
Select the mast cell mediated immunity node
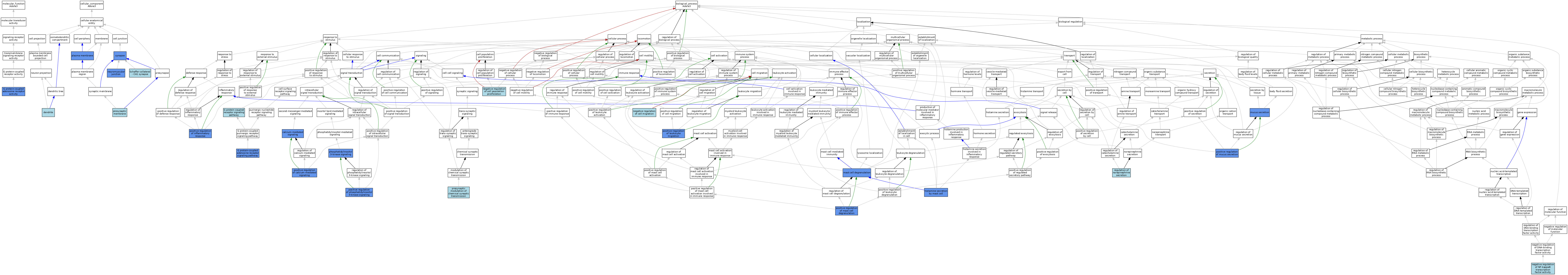[832, 153]
